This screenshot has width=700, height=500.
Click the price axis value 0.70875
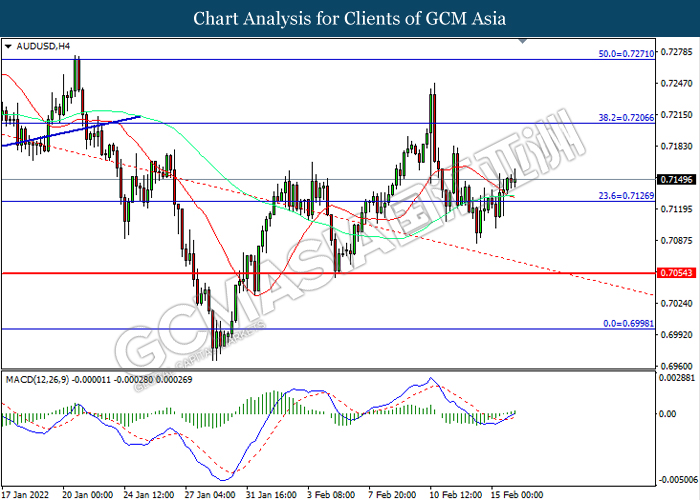(x=676, y=240)
